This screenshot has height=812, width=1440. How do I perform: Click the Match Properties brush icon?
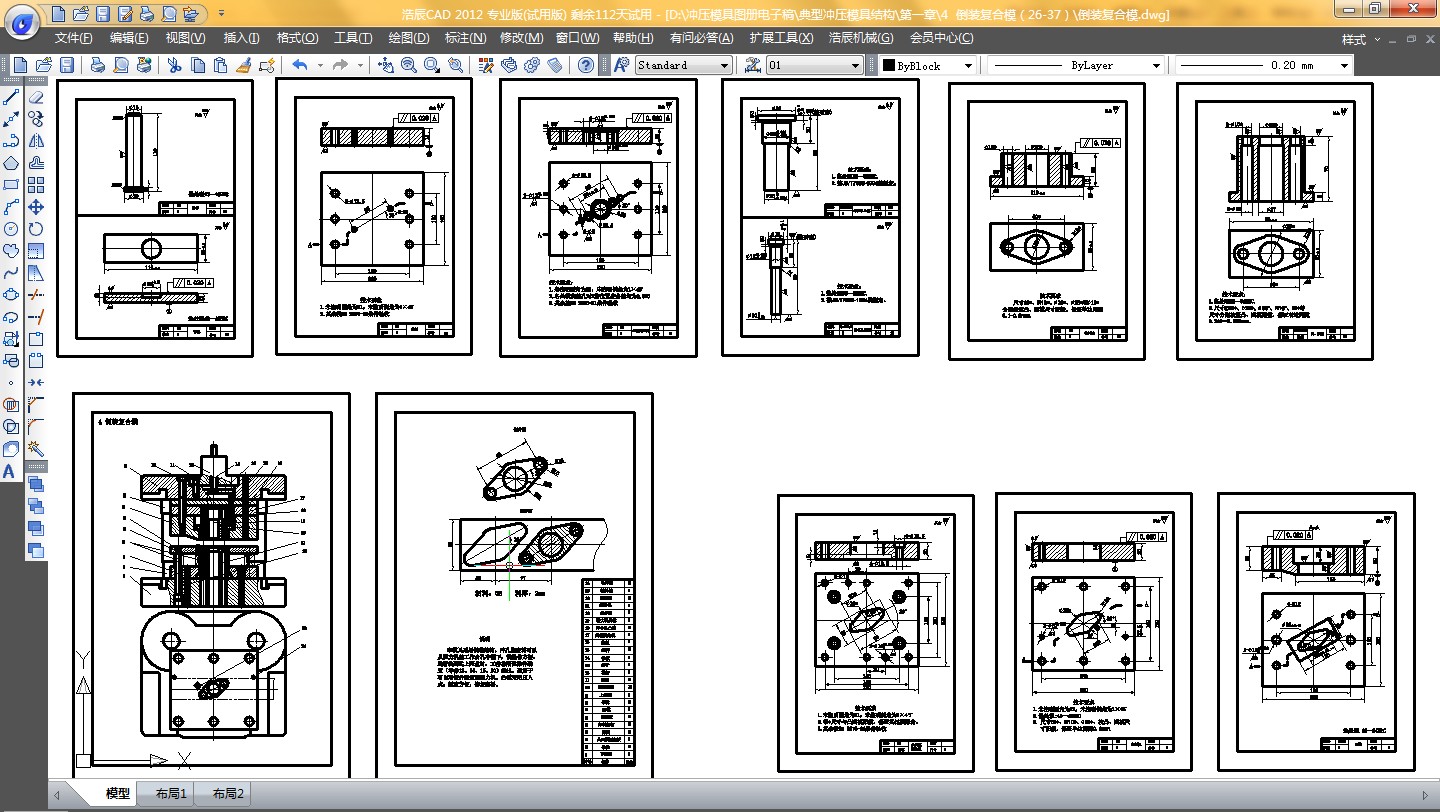(243, 65)
